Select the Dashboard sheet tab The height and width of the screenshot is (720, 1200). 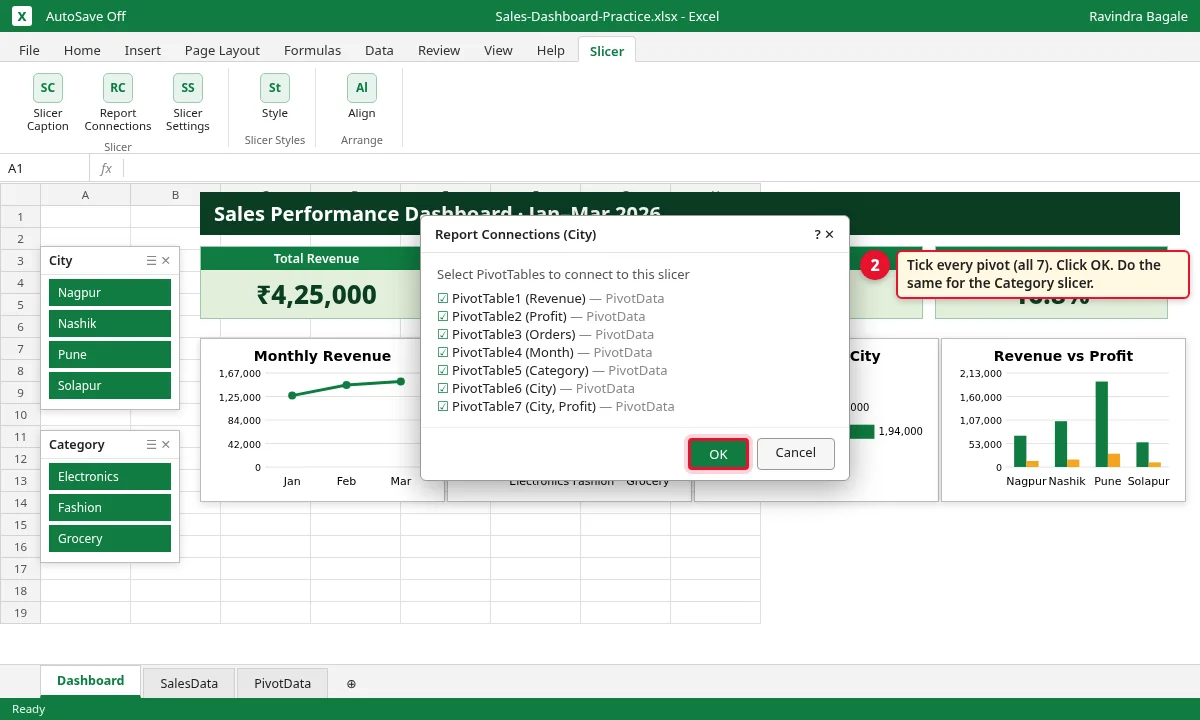(90, 681)
